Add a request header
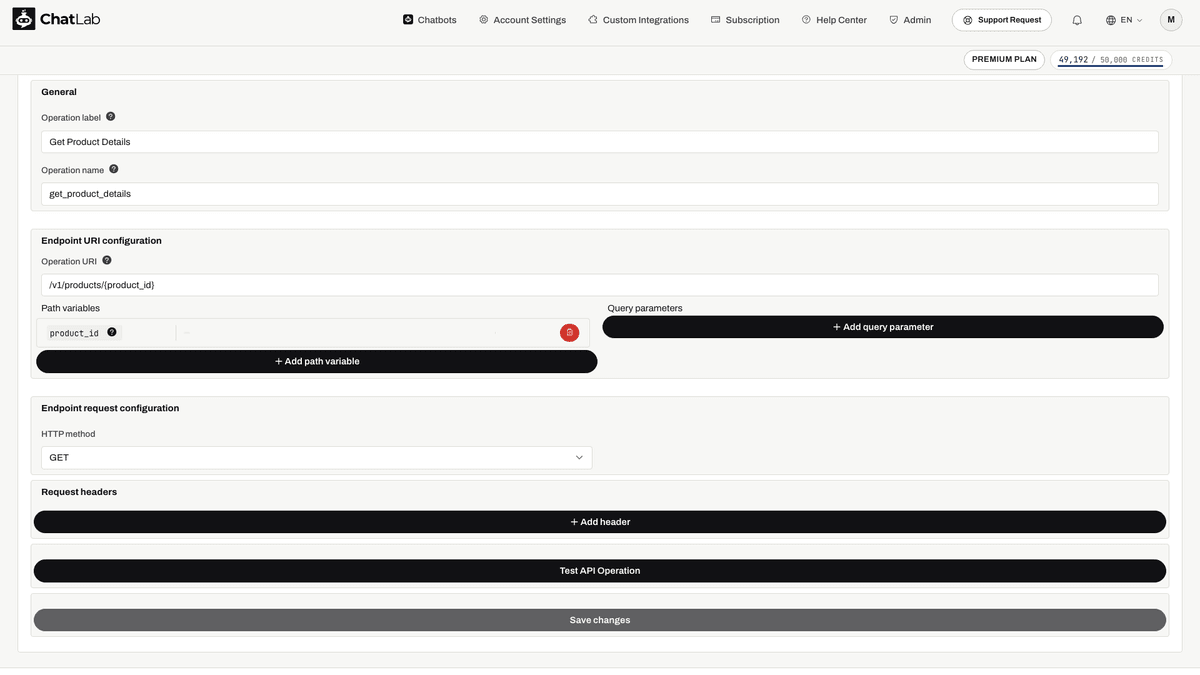The height and width of the screenshot is (675, 1200). tap(600, 522)
